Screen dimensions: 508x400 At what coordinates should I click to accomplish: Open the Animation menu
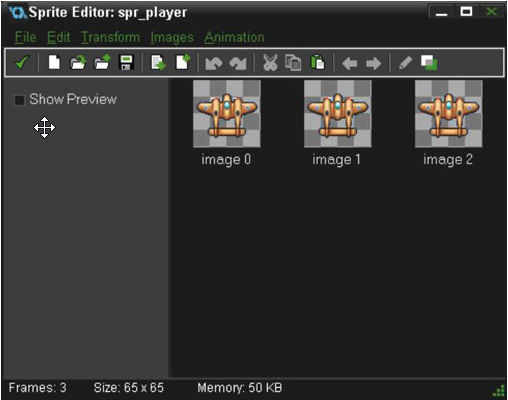click(234, 37)
